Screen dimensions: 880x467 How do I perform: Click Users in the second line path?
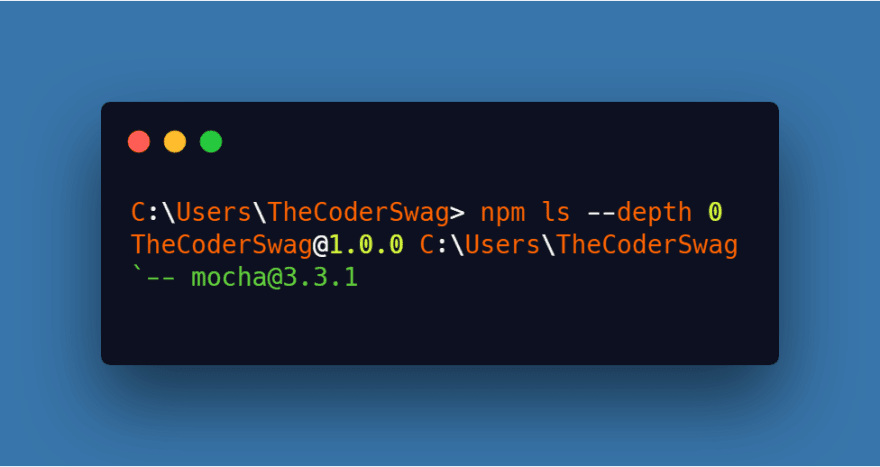502,245
